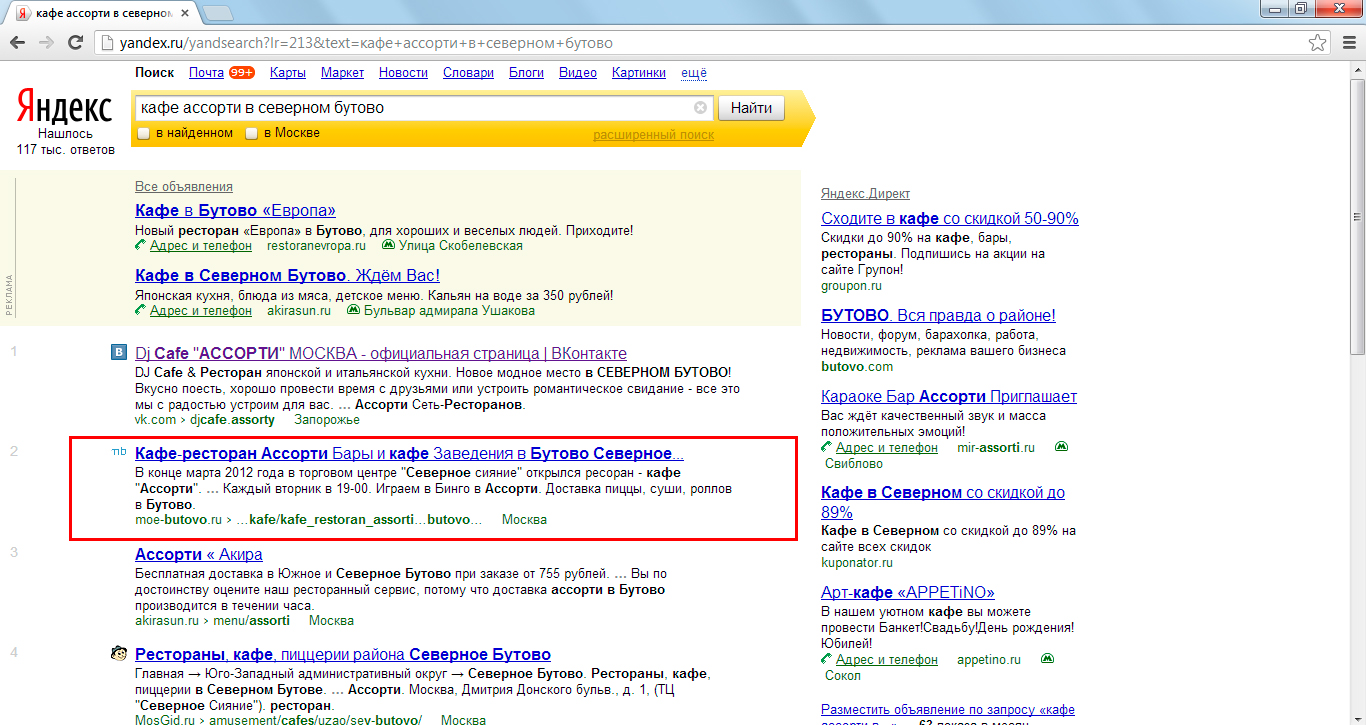Go back with the browser back arrow
This screenshot has width=1366, height=725.
click(17, 43)
